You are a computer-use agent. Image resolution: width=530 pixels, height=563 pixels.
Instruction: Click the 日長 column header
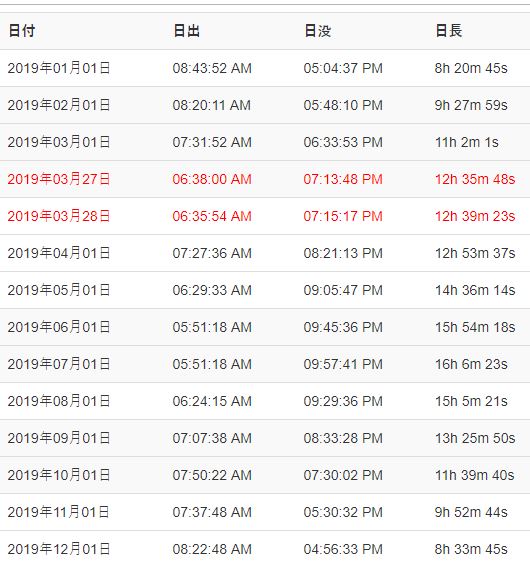tap(448, 31)
